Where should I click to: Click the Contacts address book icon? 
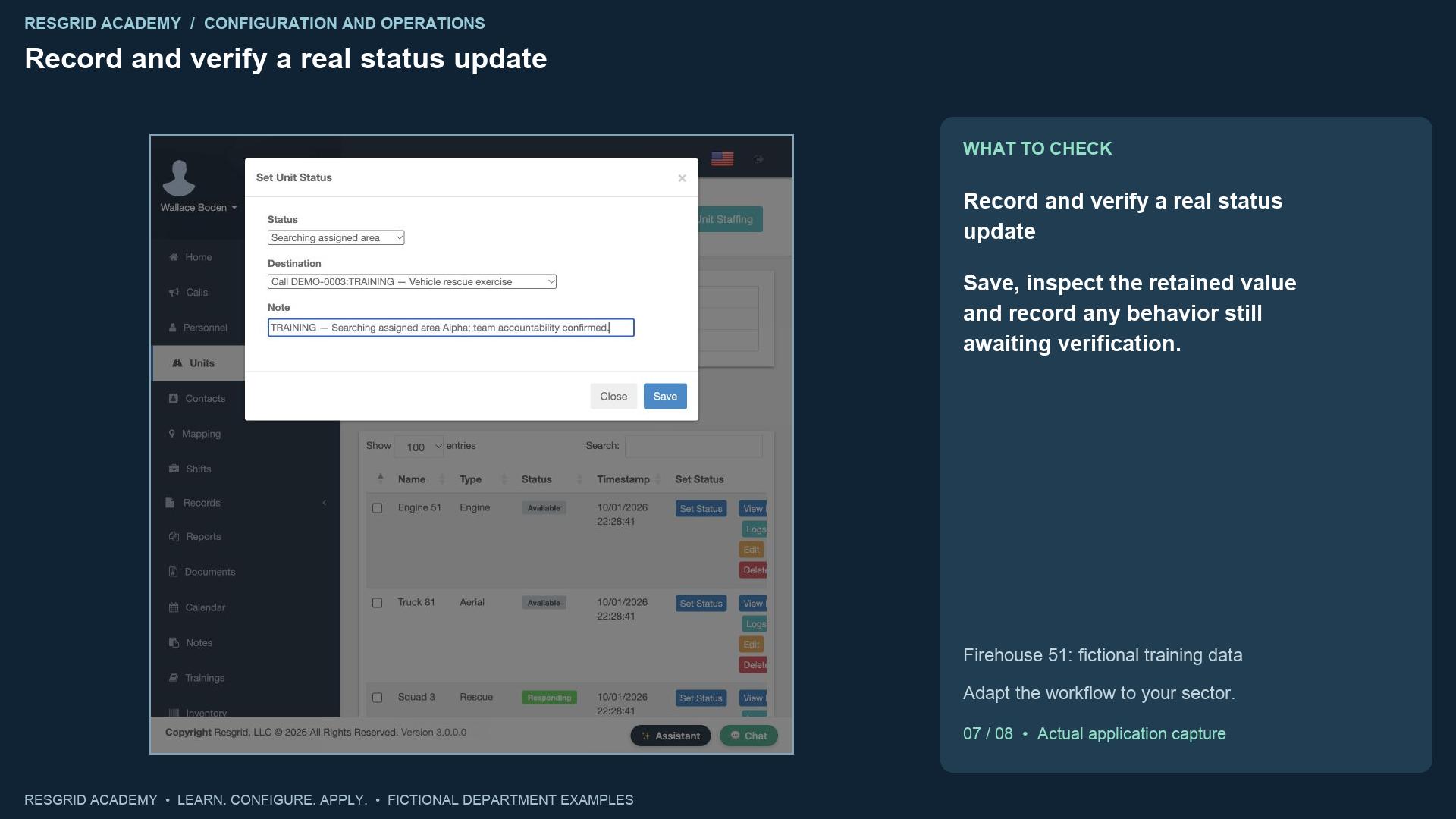[174, 398]
